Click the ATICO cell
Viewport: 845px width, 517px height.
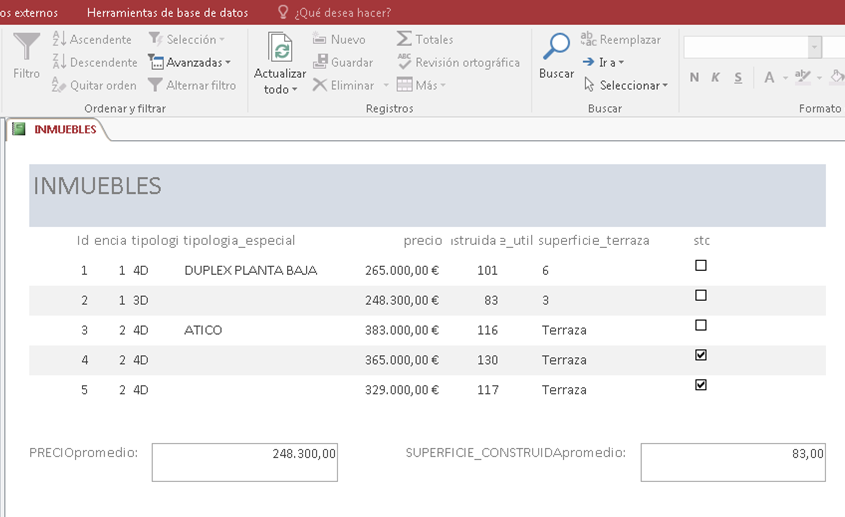tap(203, 330)
